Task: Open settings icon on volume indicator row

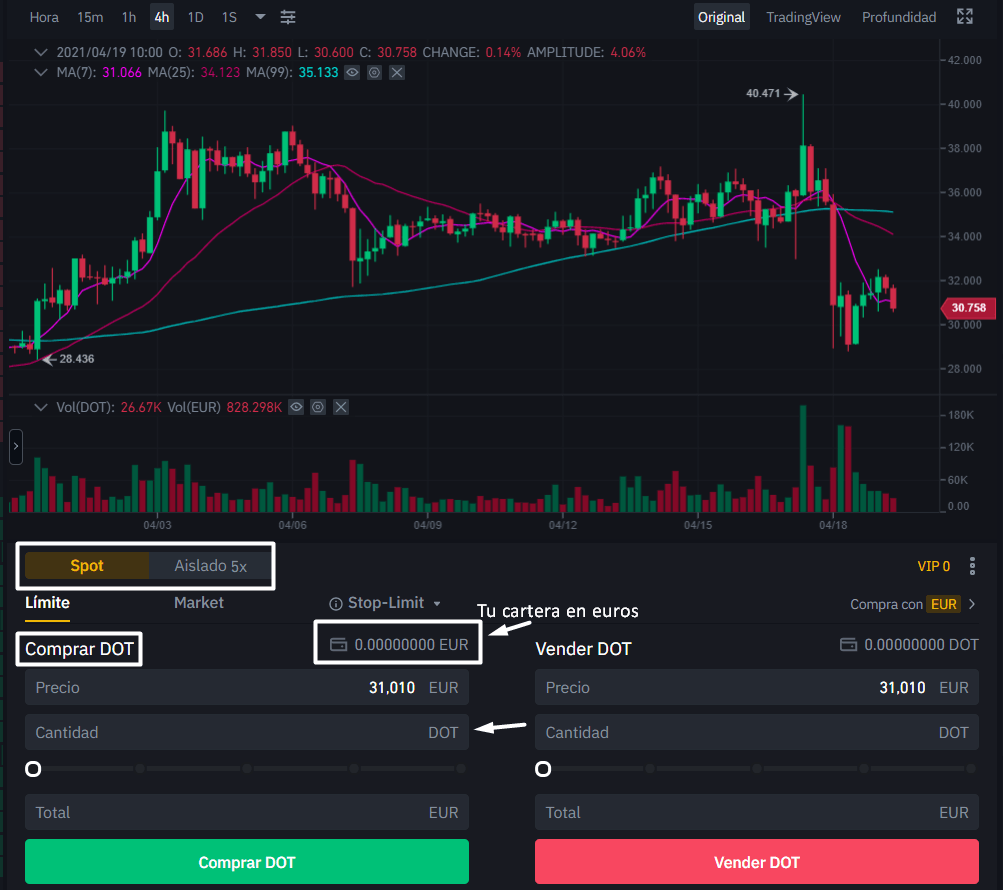Action: click(x=318, y=407)
